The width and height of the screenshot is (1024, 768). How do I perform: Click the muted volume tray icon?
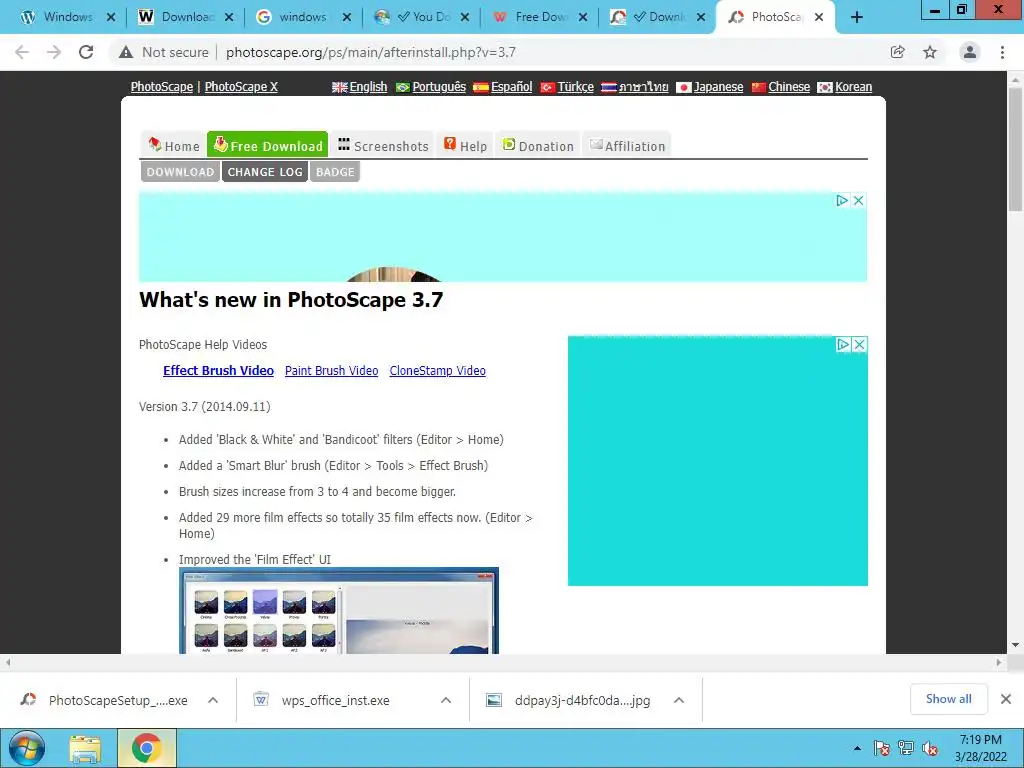tap(930, 748)
